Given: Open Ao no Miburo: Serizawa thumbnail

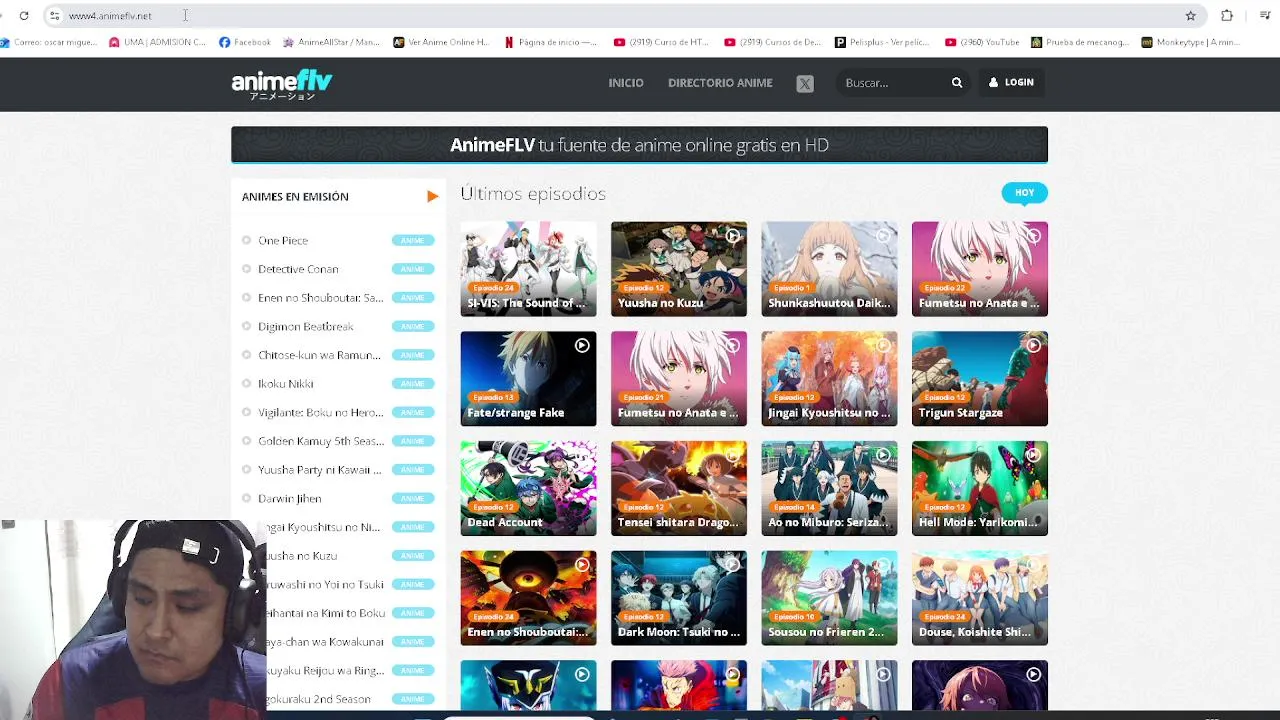Looking at the screenshot, I should pyautogui.click(x=829, y=488).
